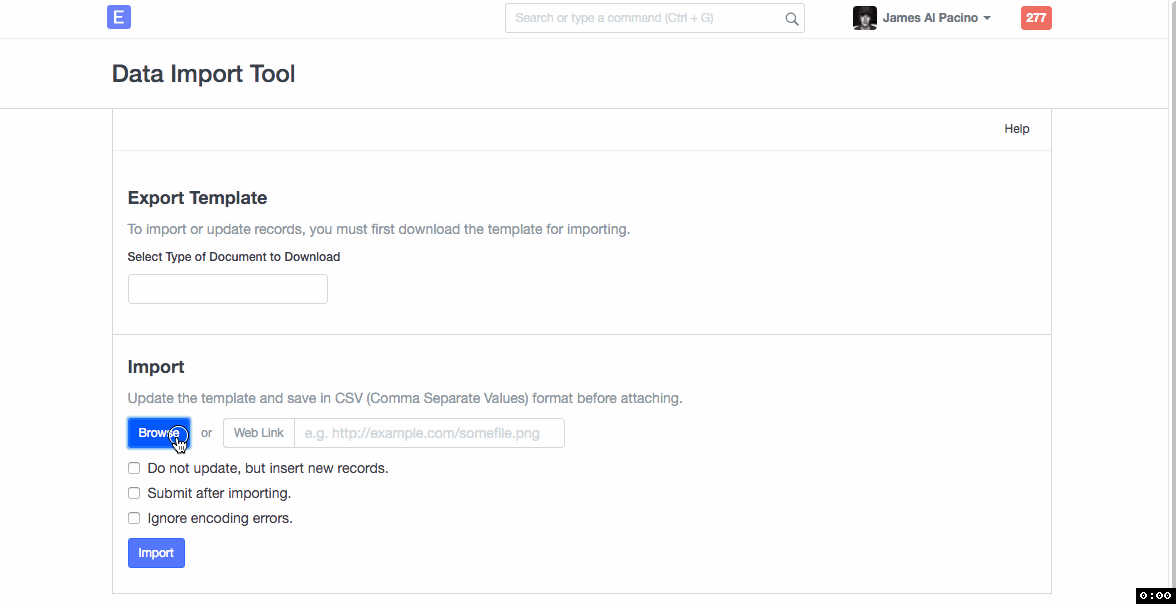Enable 'Do not update, but insert new records'

[134, 468]
